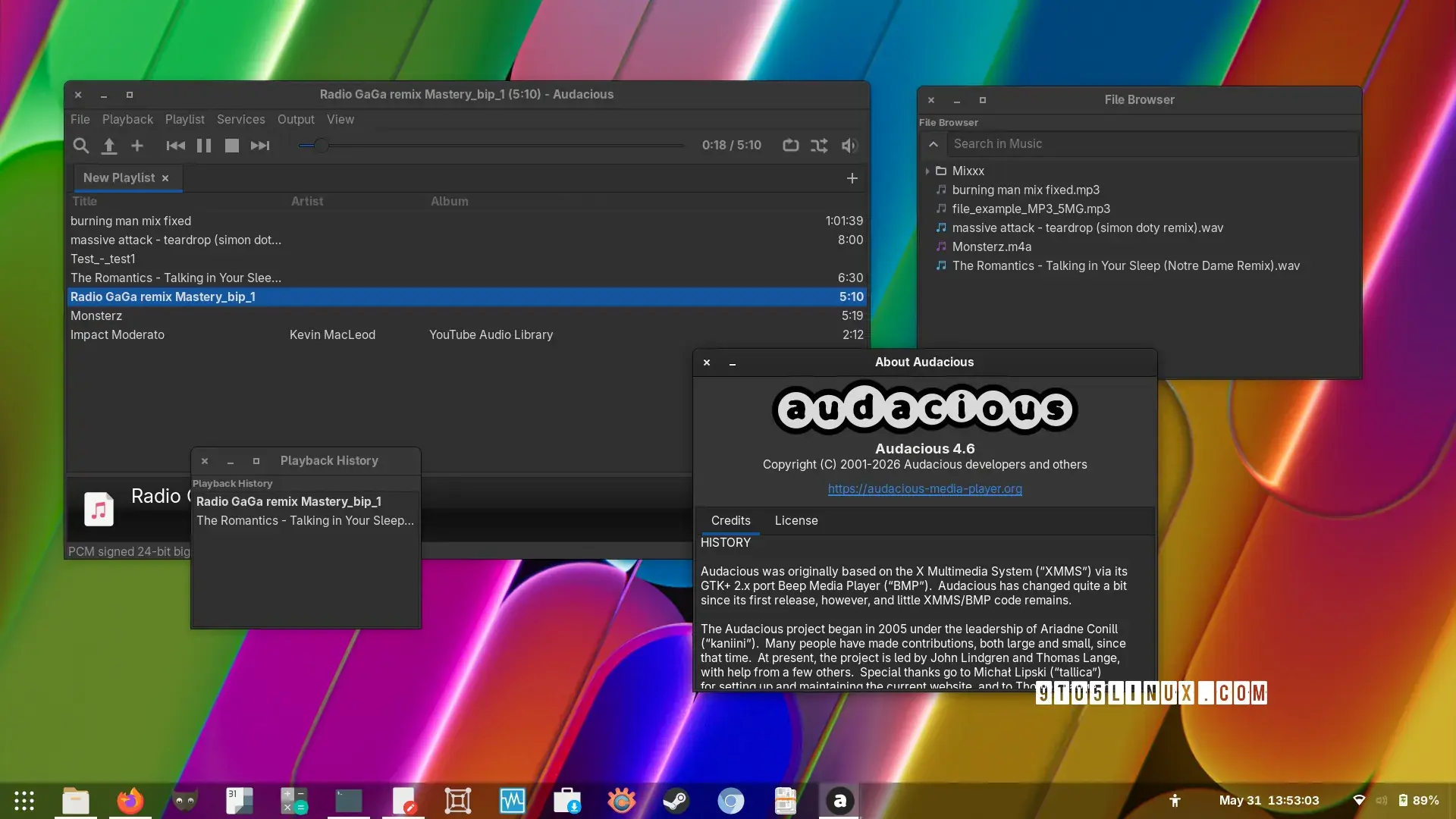Sort playlist by Title column header
This screenshot has height=819, width=1456.
[x=85, y=202]
